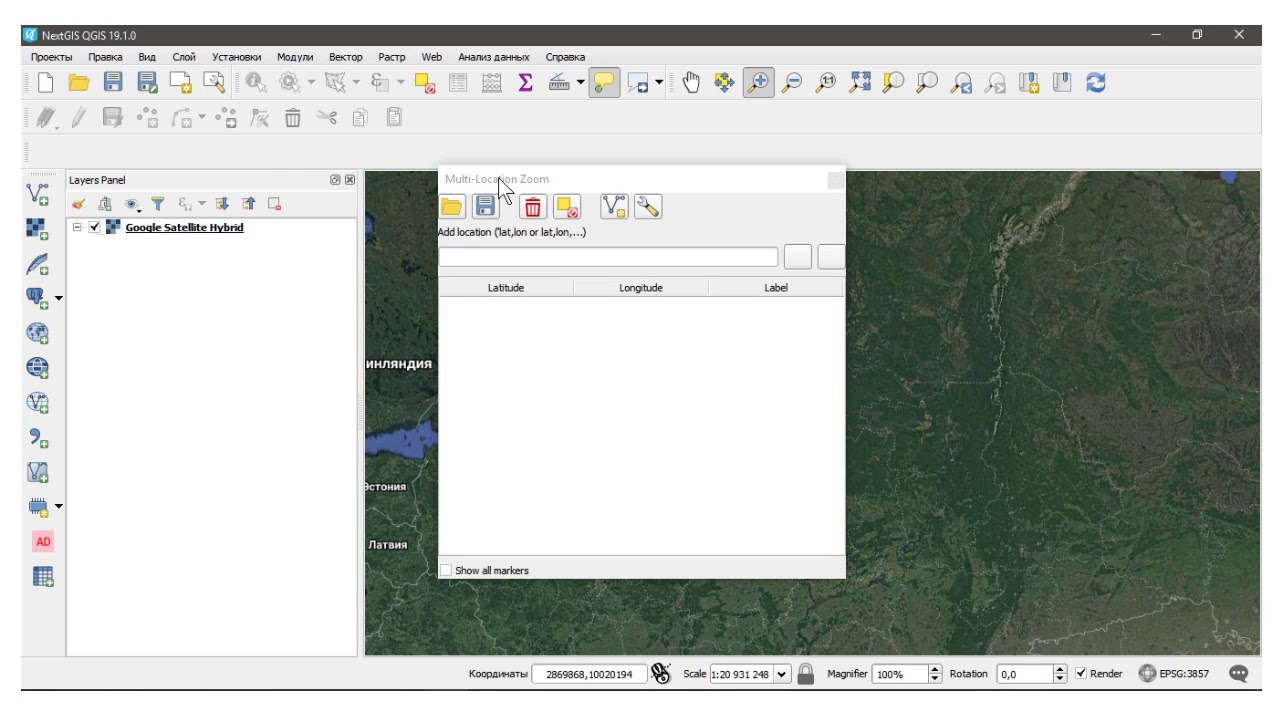Click EPSG:3857 CRS button
The image size is (1280, 720).
click(x=1174, y=674)
